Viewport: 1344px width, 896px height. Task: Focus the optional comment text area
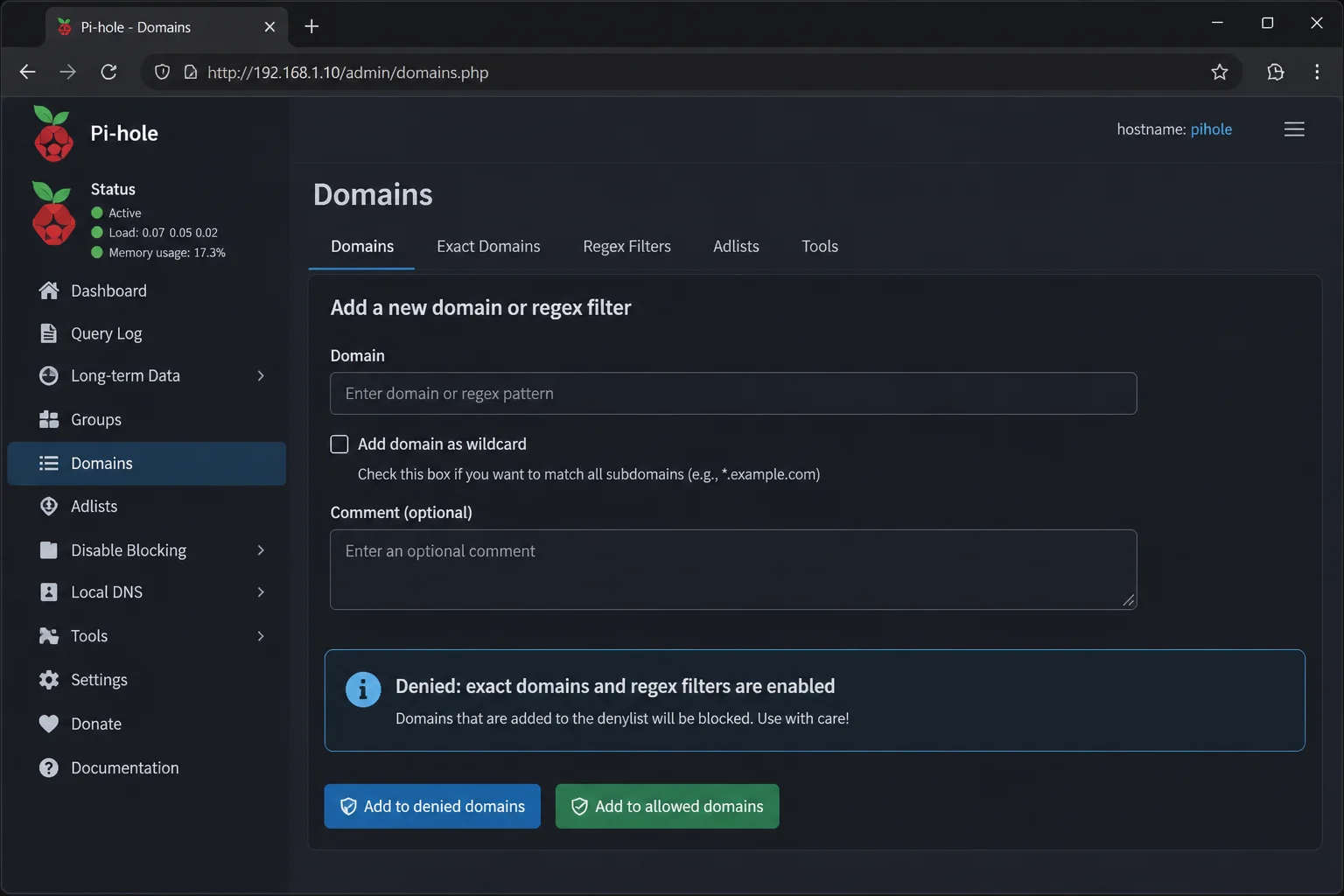(733, 570)
